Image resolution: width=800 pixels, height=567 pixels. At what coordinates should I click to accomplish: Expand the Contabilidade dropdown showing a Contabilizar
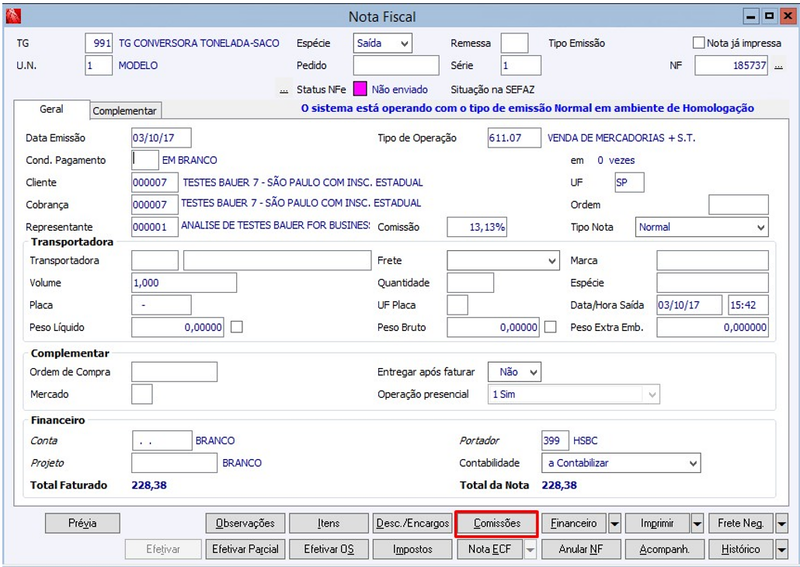[x=621, y=463]
